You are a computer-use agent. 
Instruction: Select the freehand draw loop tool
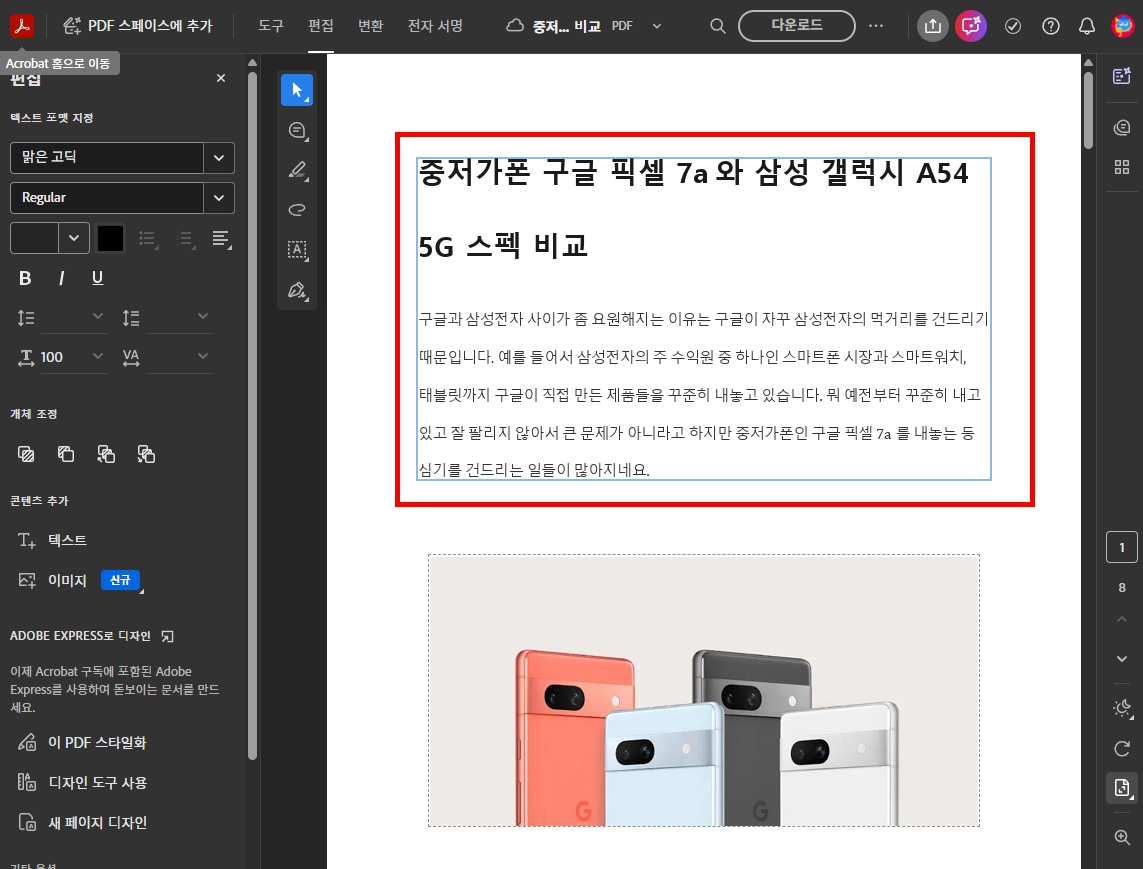point(297,210)
